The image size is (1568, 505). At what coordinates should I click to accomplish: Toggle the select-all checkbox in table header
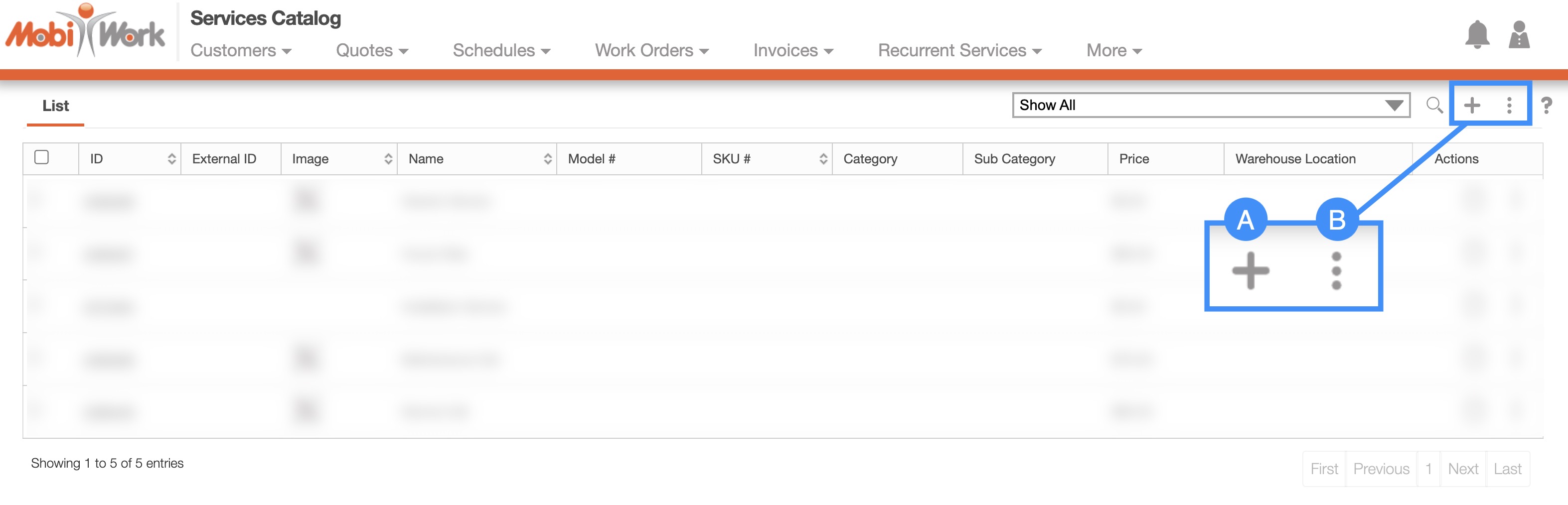pyautogui.click(x=42, y=157)
